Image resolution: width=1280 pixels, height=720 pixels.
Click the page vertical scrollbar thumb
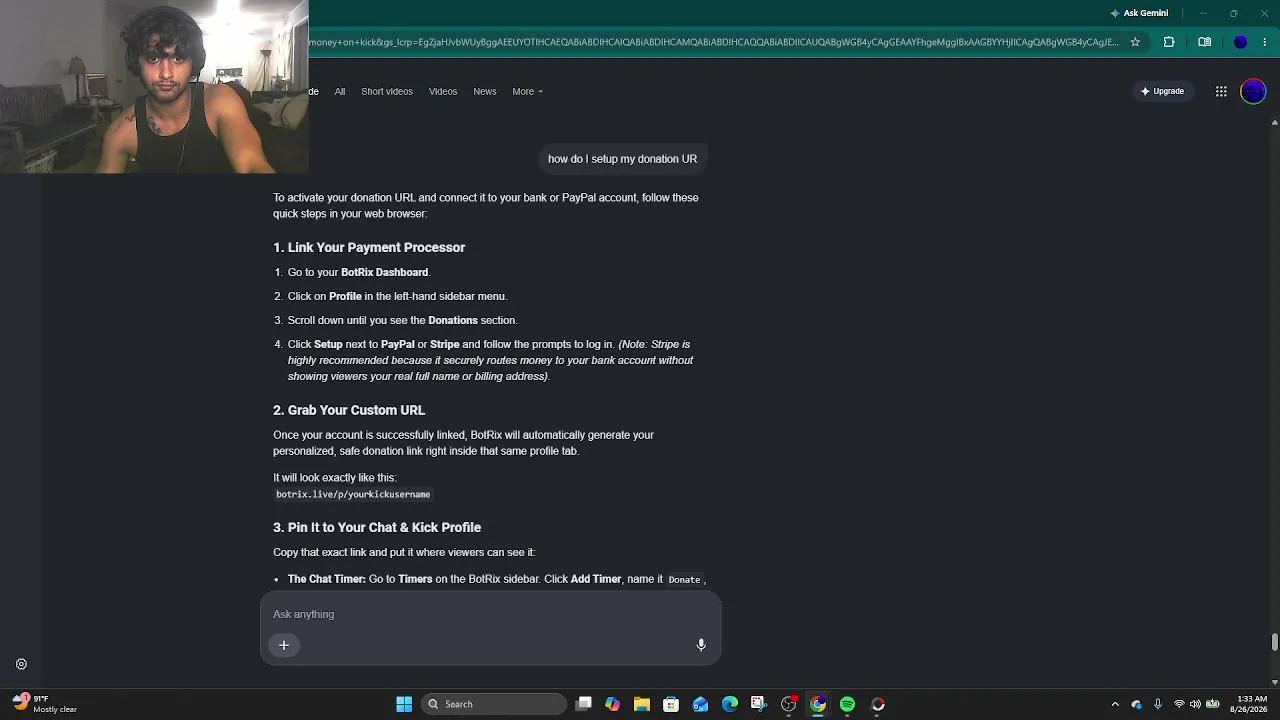click(x=1275, y=641)
